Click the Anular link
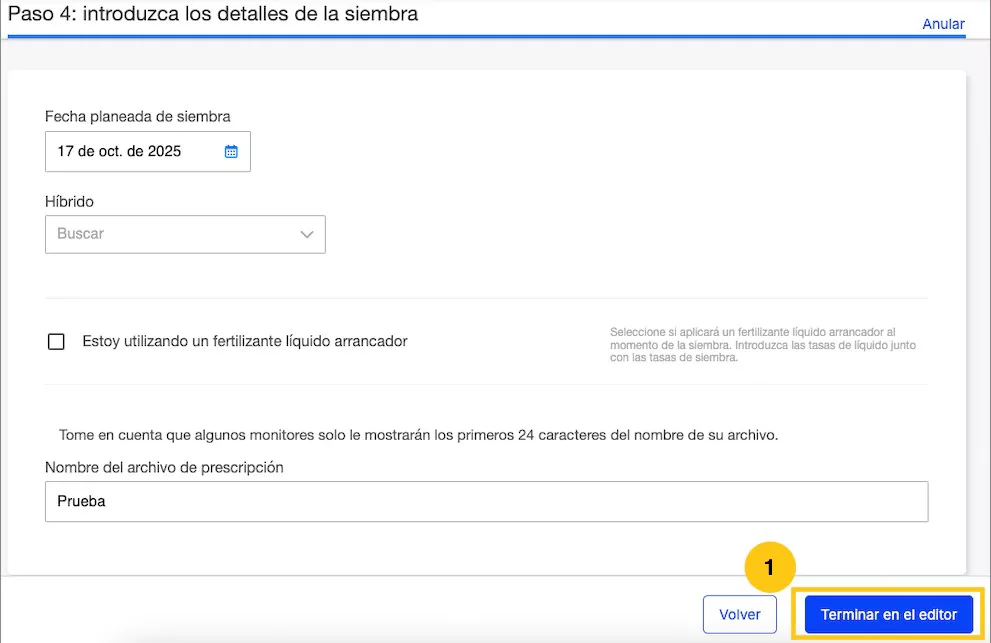 click(x=943, y=24)
